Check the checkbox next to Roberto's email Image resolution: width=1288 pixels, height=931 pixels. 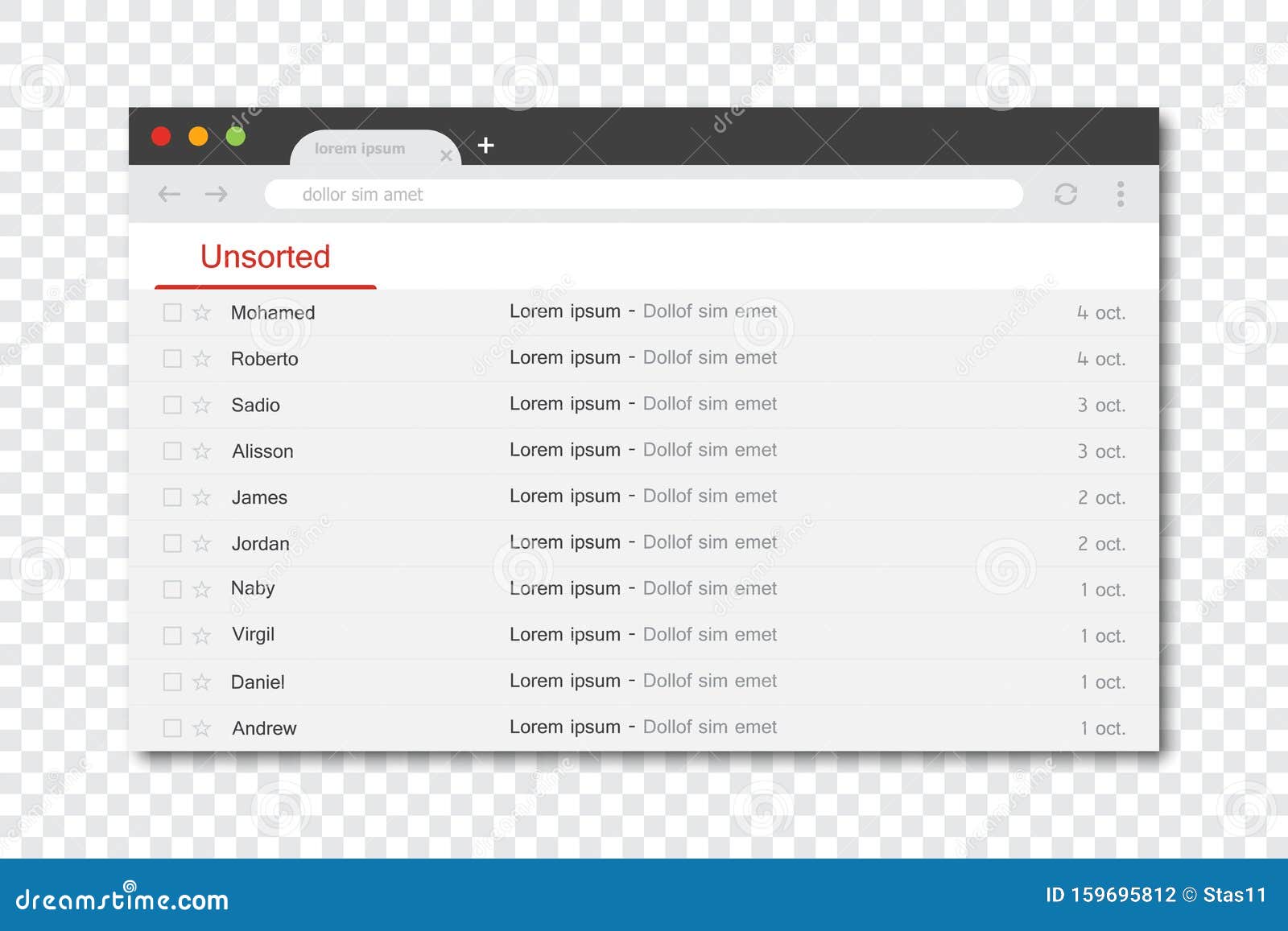pyautogui.click(x=172, y=359)
